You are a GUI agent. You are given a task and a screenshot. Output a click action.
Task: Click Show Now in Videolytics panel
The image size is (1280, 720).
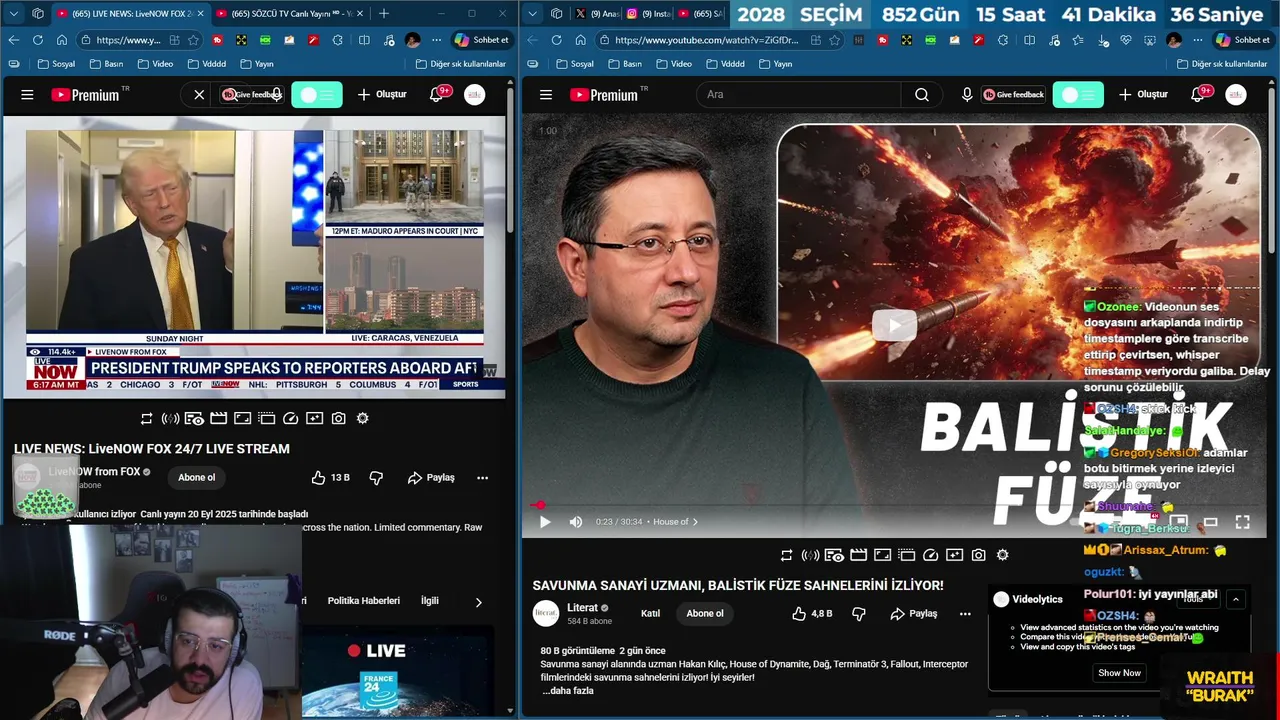(x=1119, y=673)
